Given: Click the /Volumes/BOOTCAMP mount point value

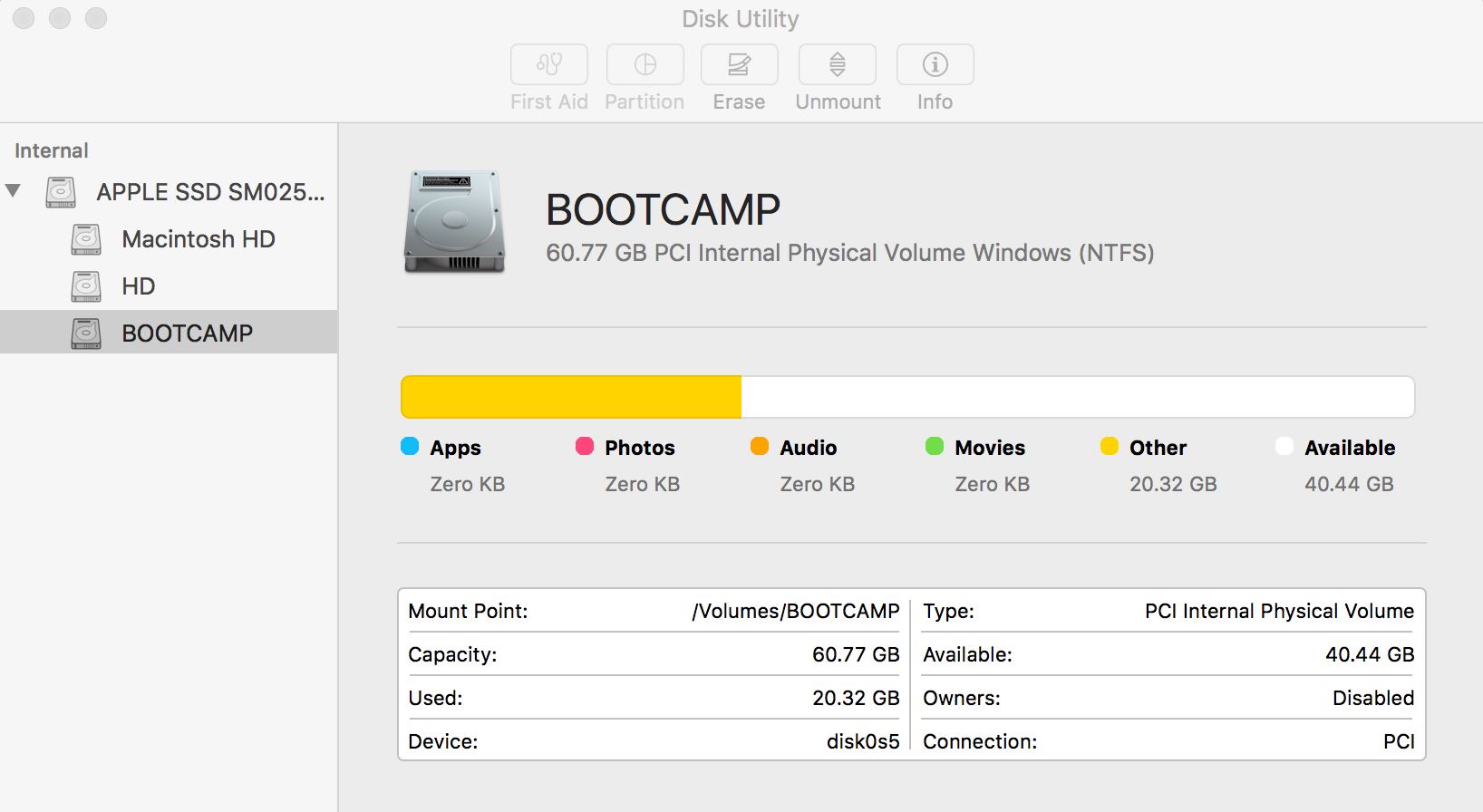Looking at the screenshot, I should pyautogui.click(x=796, y=611).
